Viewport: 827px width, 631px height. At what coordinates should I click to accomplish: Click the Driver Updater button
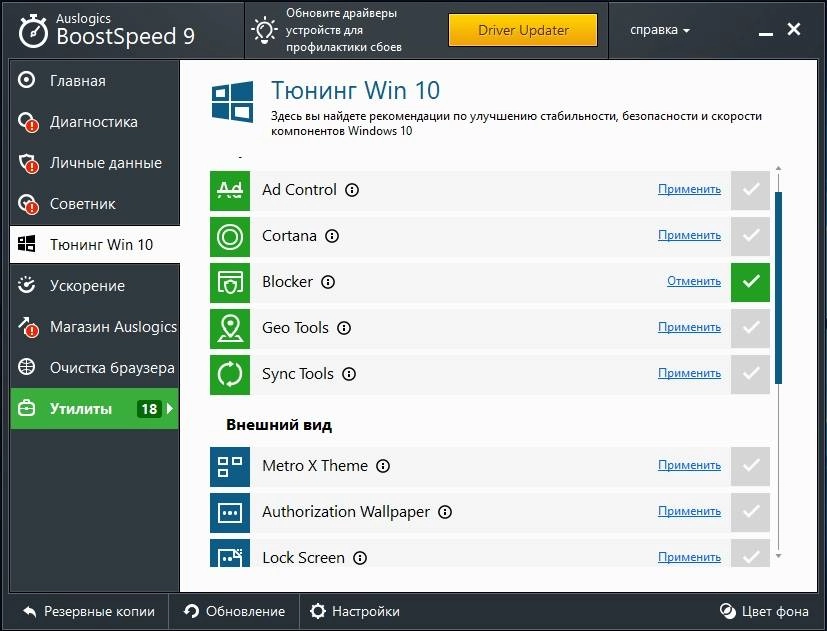pos(523,30)
